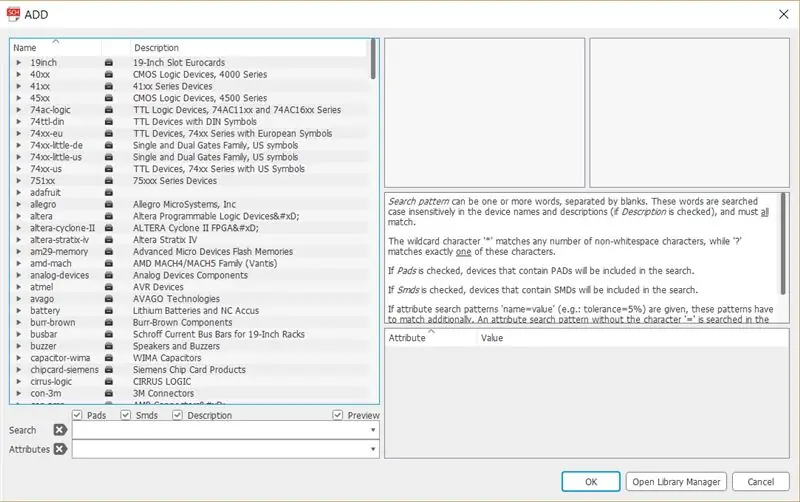The image size is (800, 502).
Task: Click the library icon beside con-3m
Action: coord(109,393)
